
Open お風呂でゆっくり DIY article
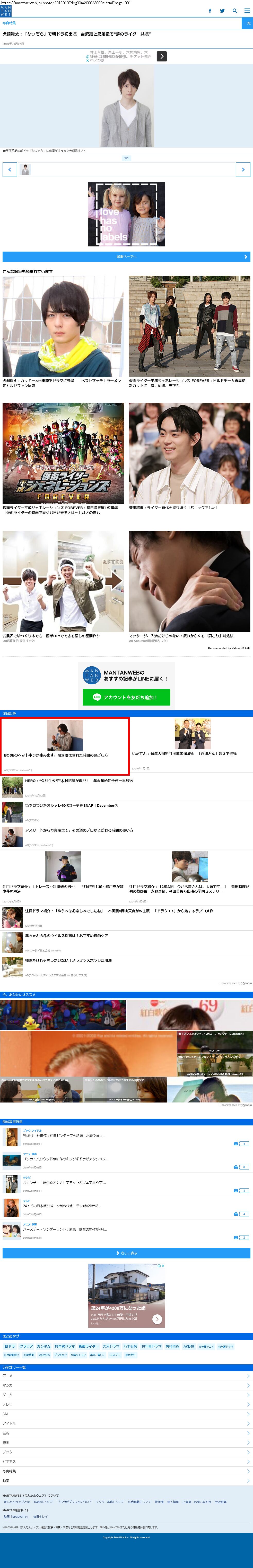pos(63,587)
